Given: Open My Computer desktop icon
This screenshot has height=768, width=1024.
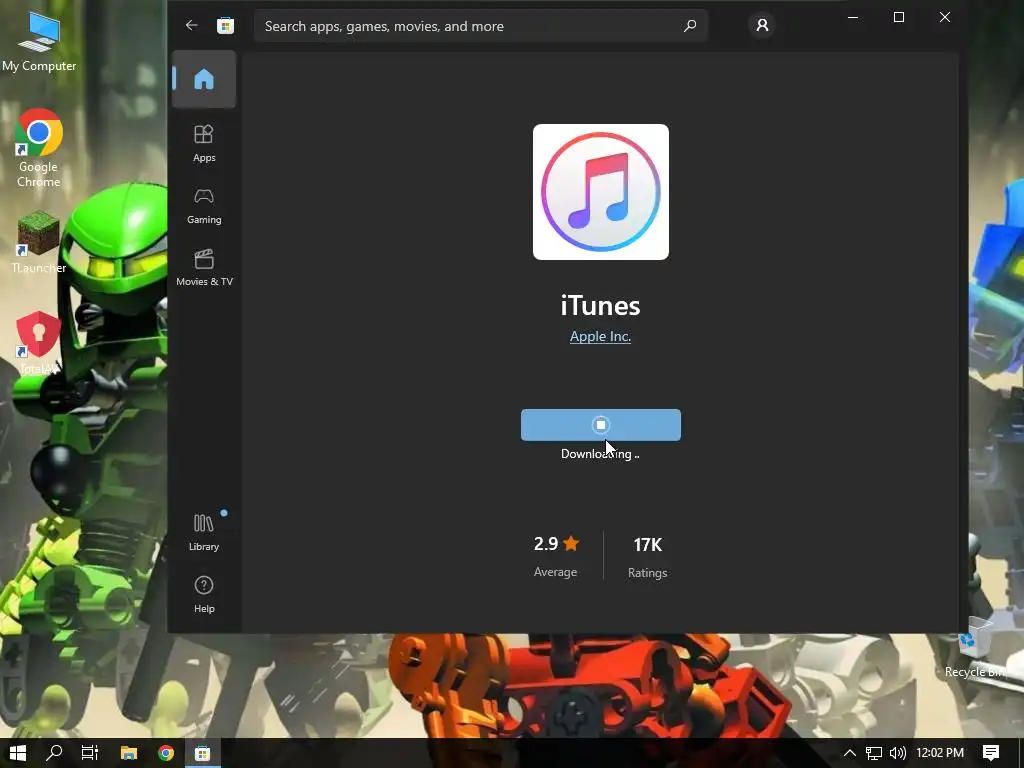Looking at the screenshot, I should point(39,42).
